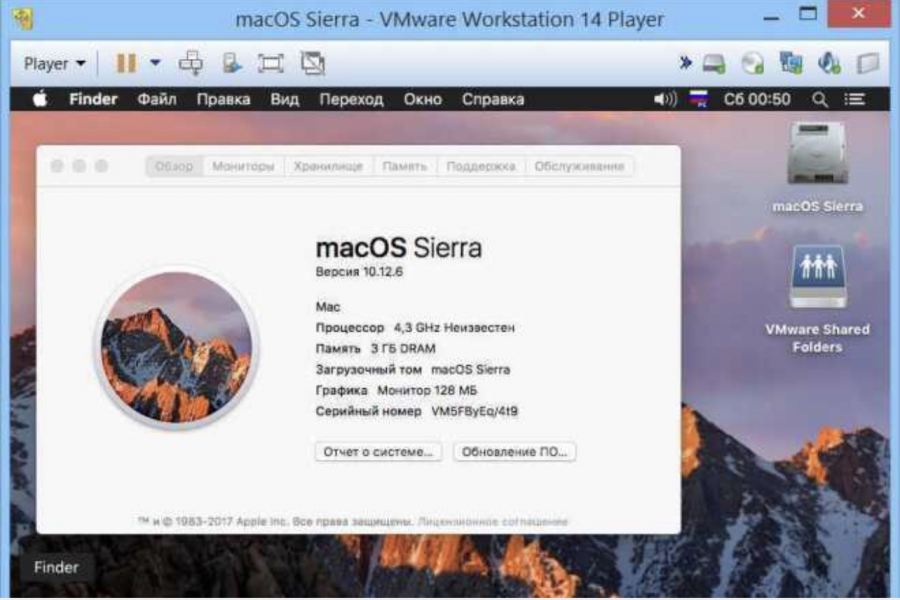Expand the hidden devices chevron
The width and height of the screenshot is (900, 600).
click(x=685, y=63)
